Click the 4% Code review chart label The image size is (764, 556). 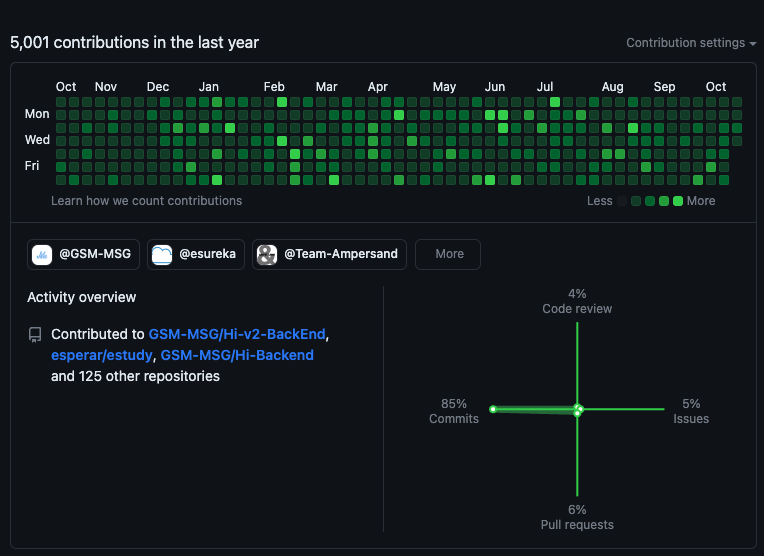(x=577, y=301)
